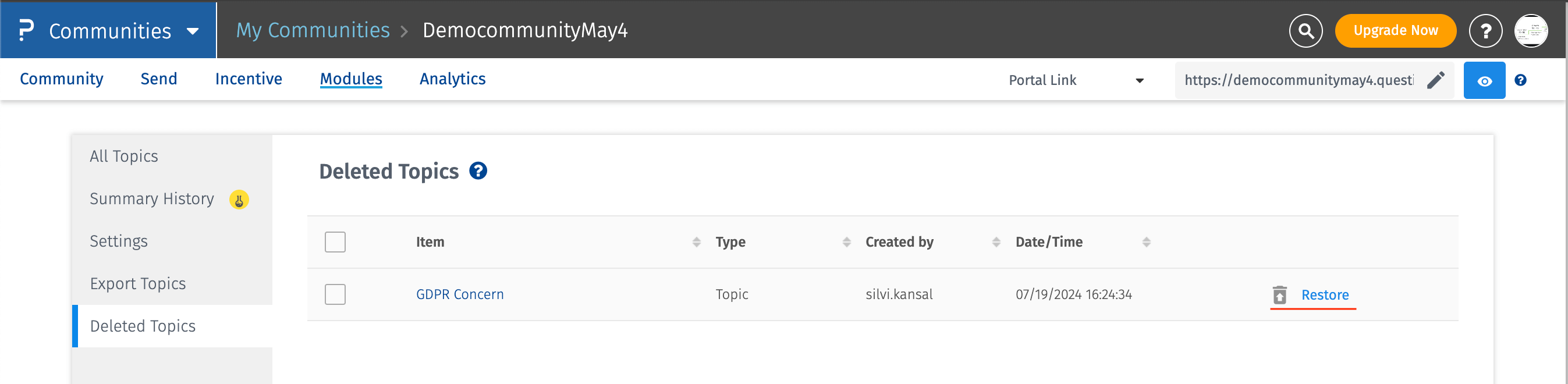Check the GDPR Concern row checkbox
The width and height of the screenshot is (1568, 384).
[335, 294]
